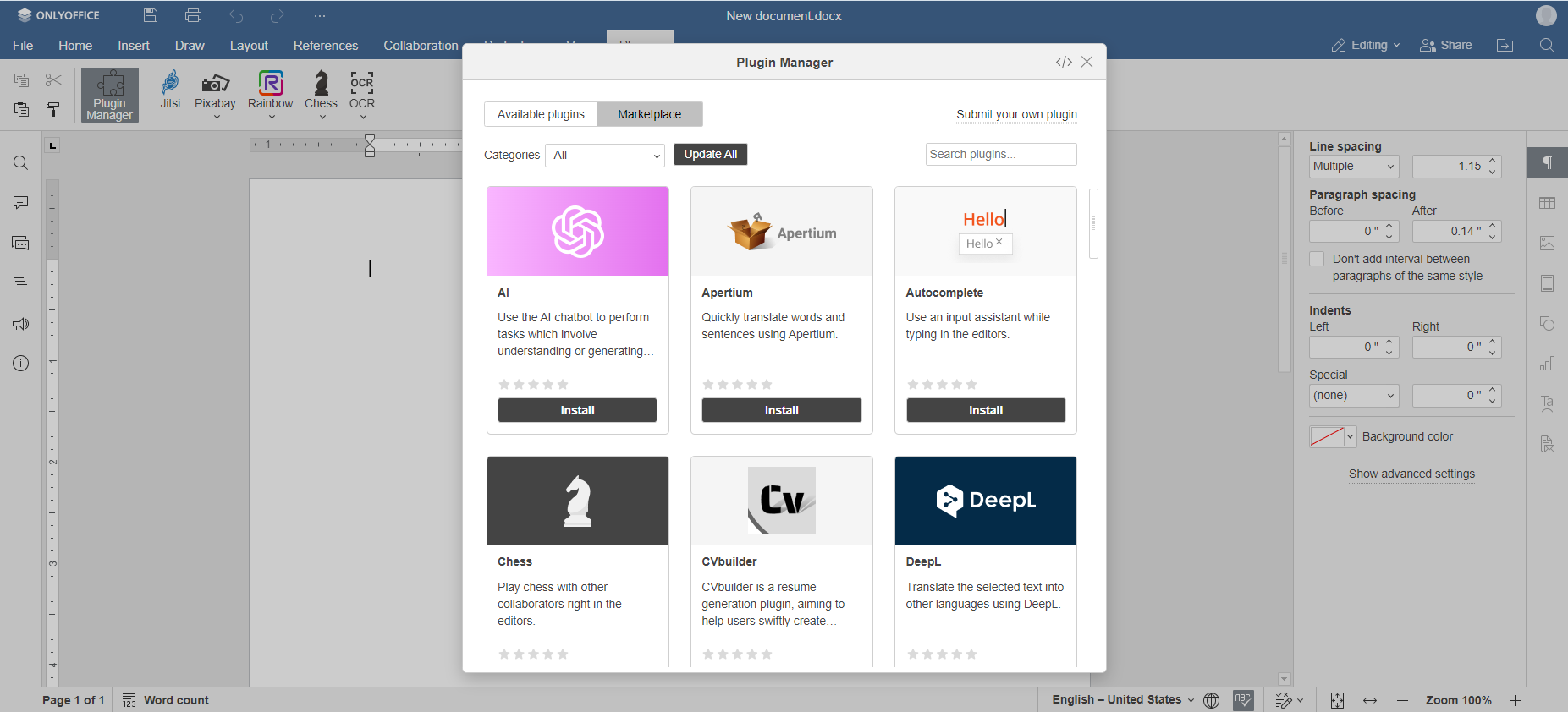Open the OCR plugin
The image size is (1568, 712).
click(x=361, y=90)
